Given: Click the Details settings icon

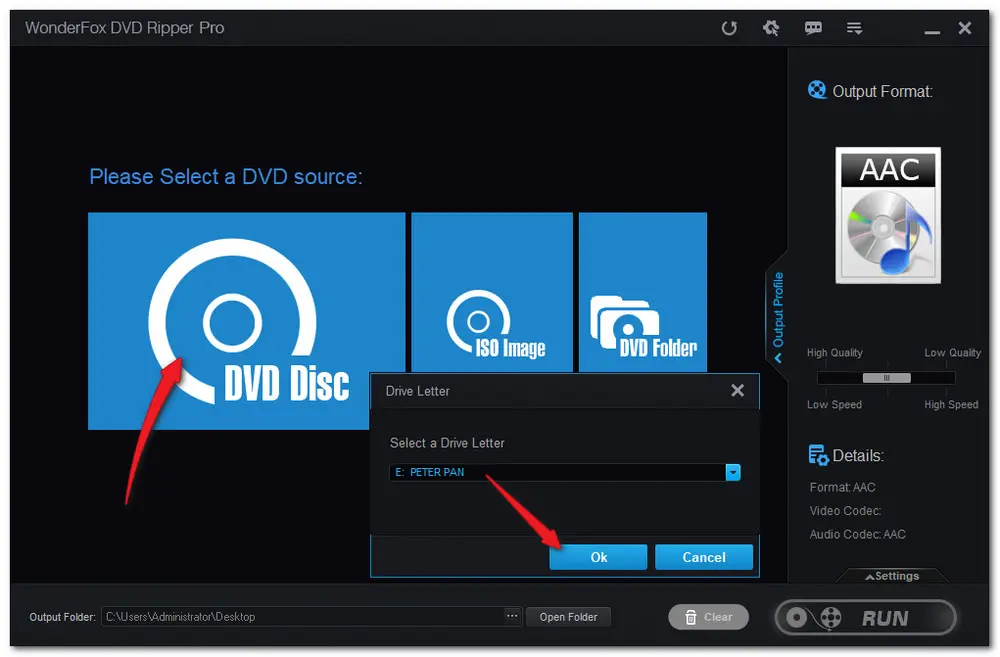Looking at the screenshot, I should coord(818,455).
